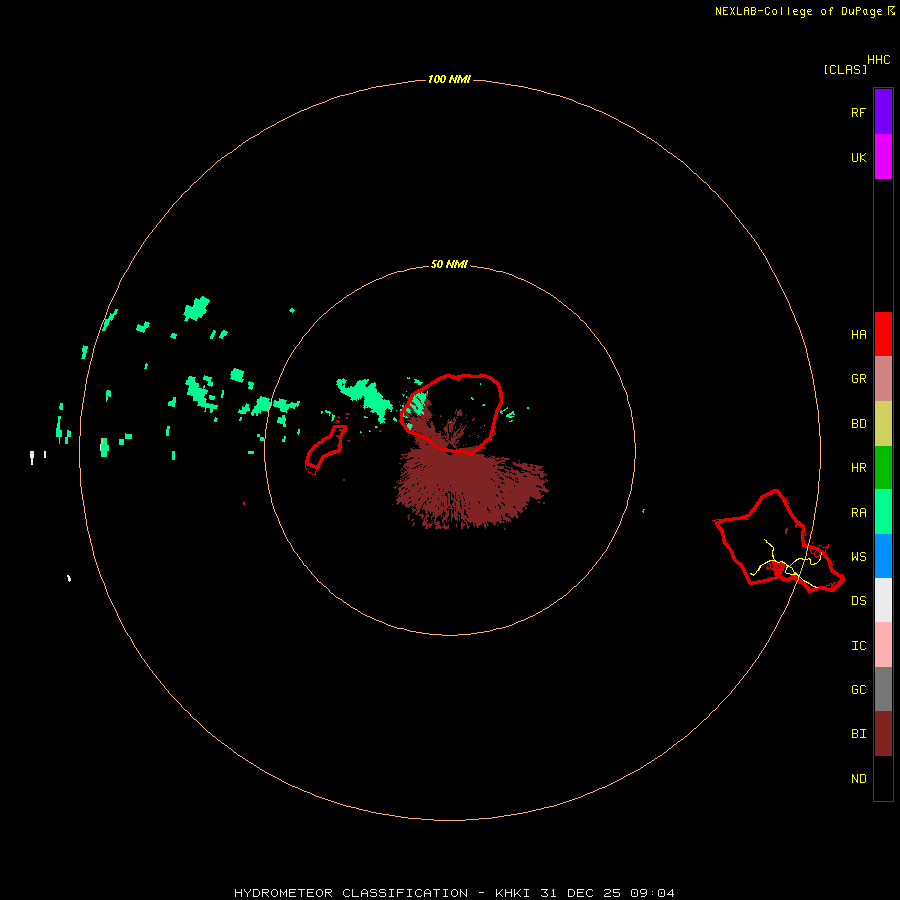
Task: Click the [CLAS] legend heading
Action: tap(845, 69)
